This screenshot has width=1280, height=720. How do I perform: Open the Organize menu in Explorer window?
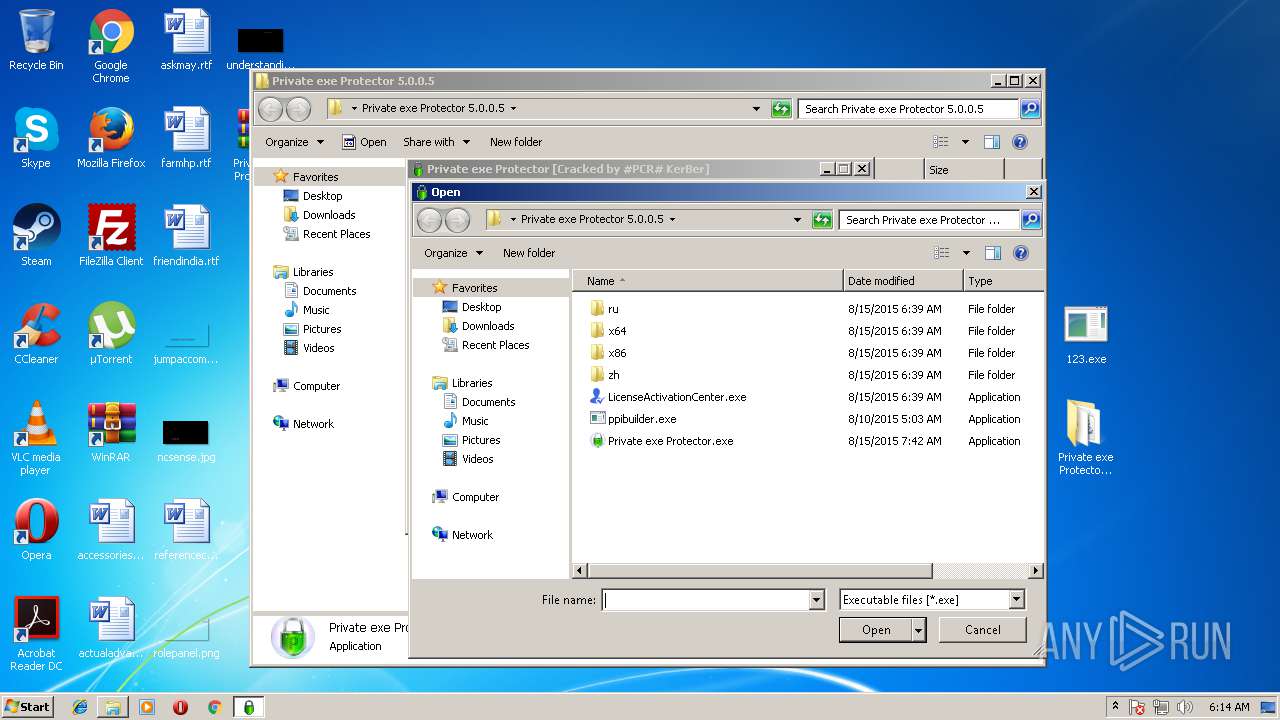pyautogui.click(x=294, y=142)
